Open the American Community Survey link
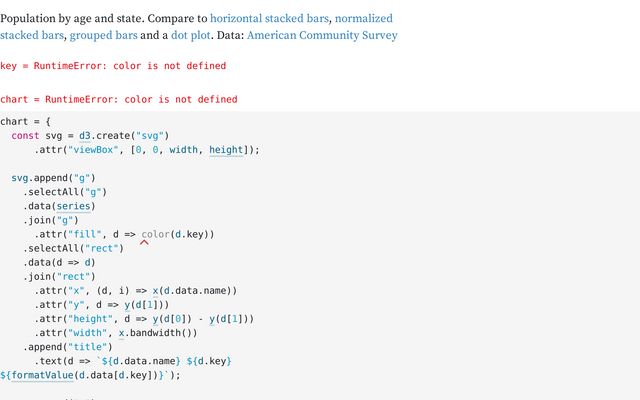Screen dimensions: 640x400 (x=322, y=35)
